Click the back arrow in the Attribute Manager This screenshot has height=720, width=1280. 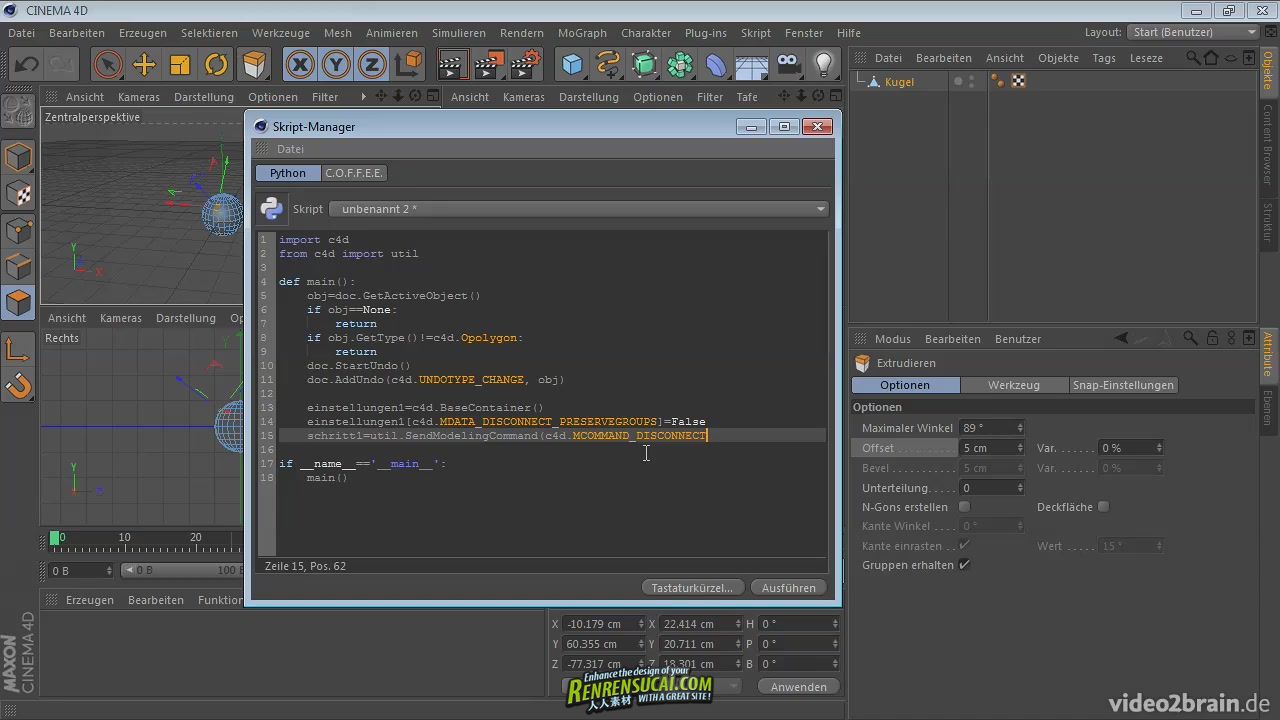(x=1122, y=338)
